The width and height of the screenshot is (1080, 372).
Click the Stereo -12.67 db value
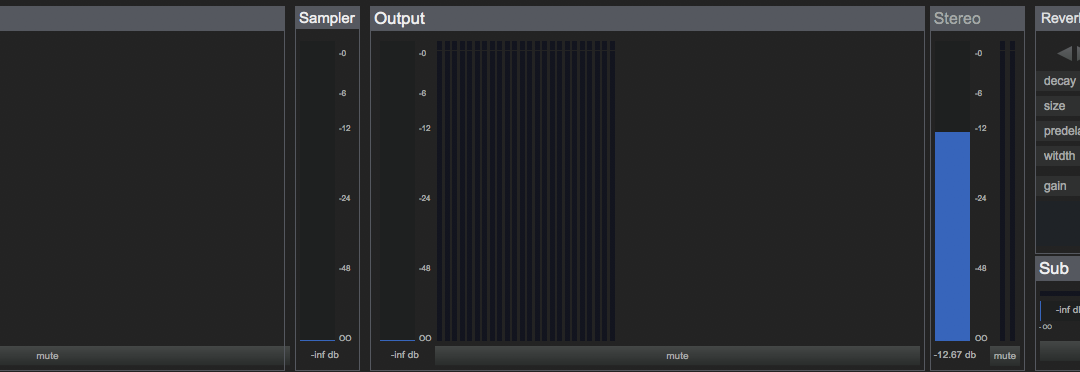[955, 355]
